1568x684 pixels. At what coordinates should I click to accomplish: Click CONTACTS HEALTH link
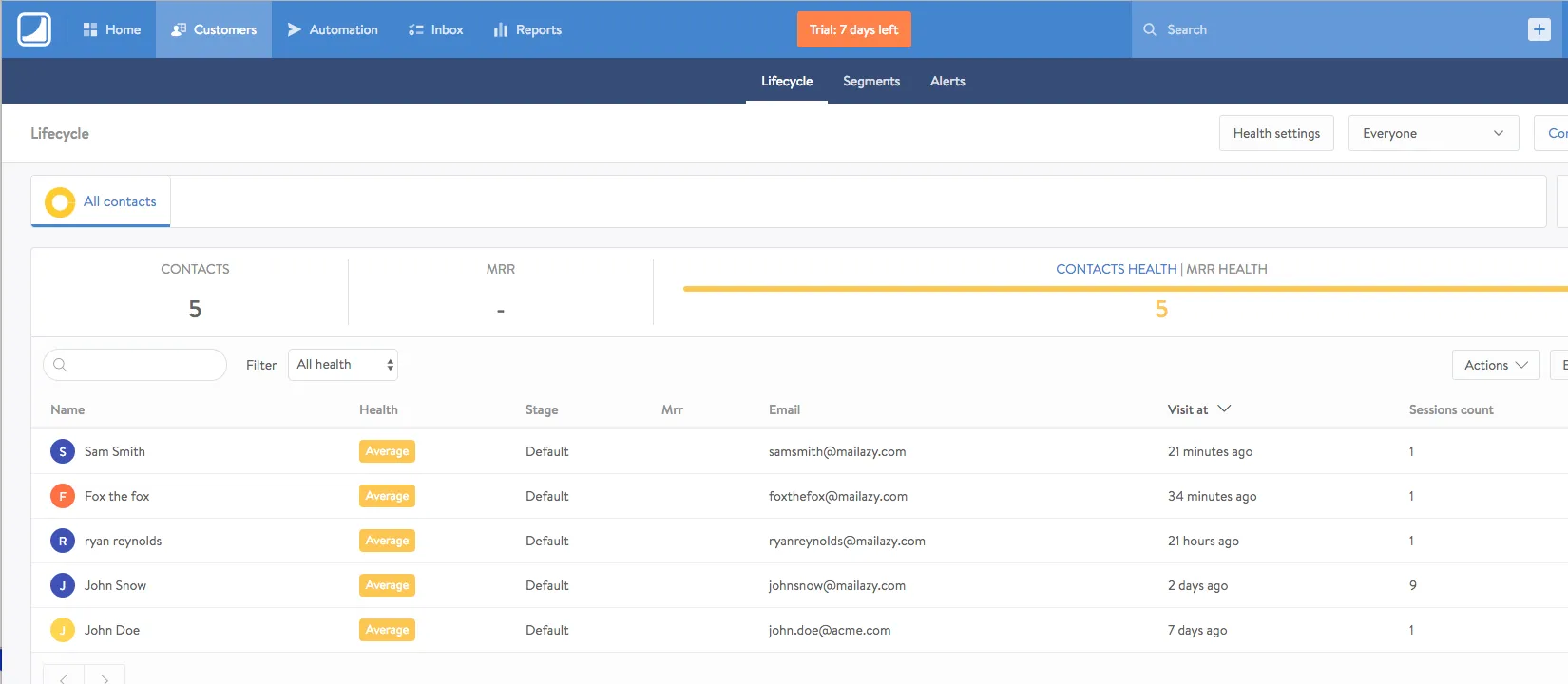1116,269
